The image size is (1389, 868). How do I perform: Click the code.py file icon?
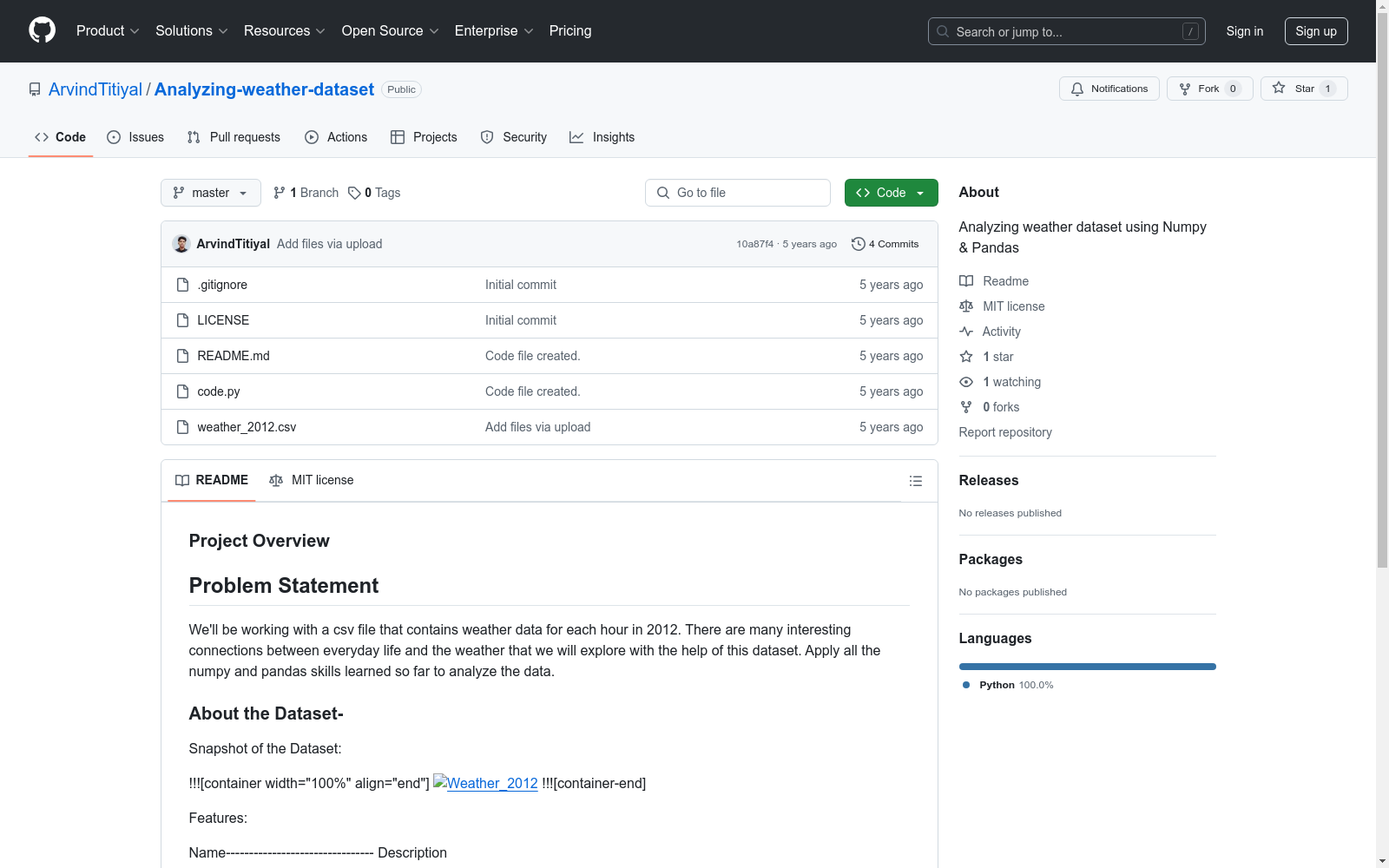point(182,391)
